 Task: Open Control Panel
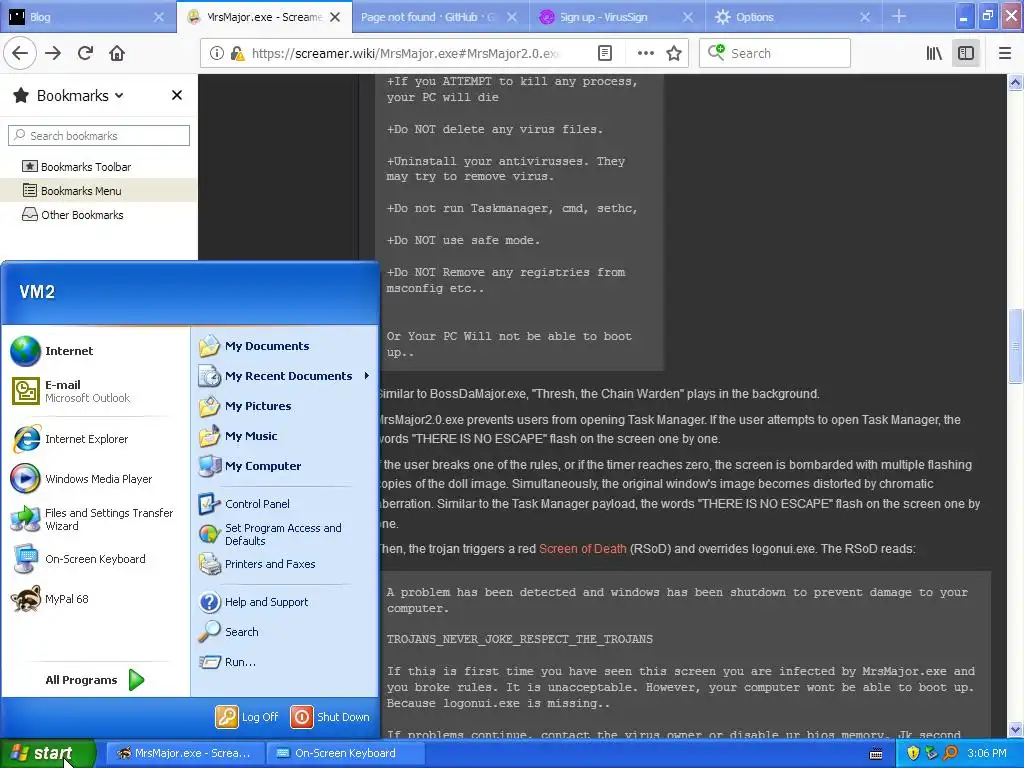tap(285, 504)
